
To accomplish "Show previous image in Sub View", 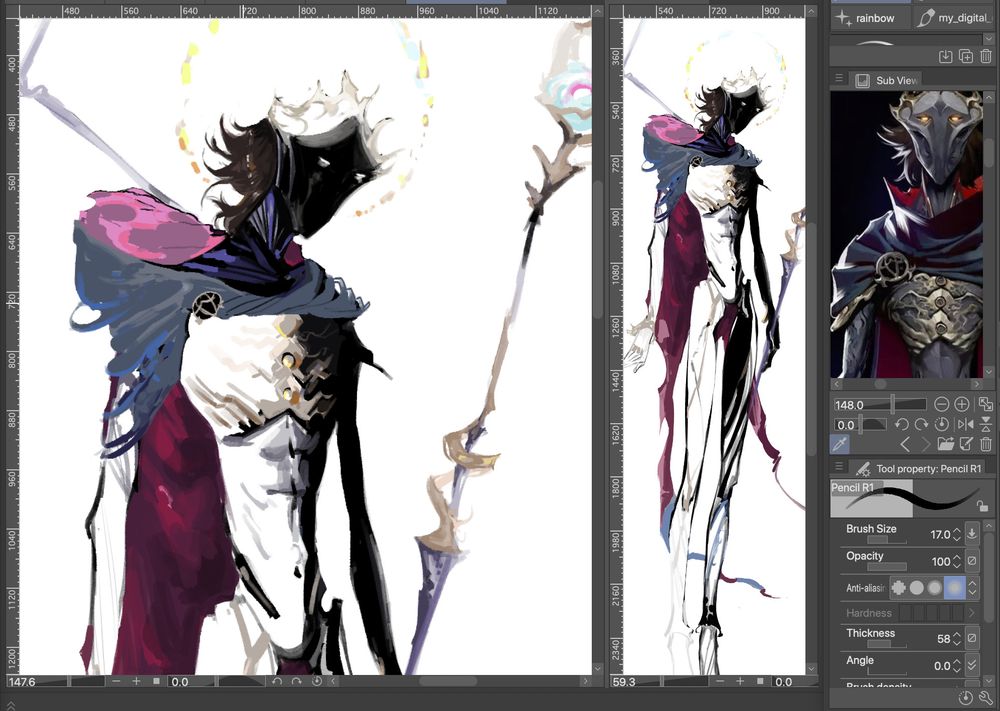I will 905,444.
